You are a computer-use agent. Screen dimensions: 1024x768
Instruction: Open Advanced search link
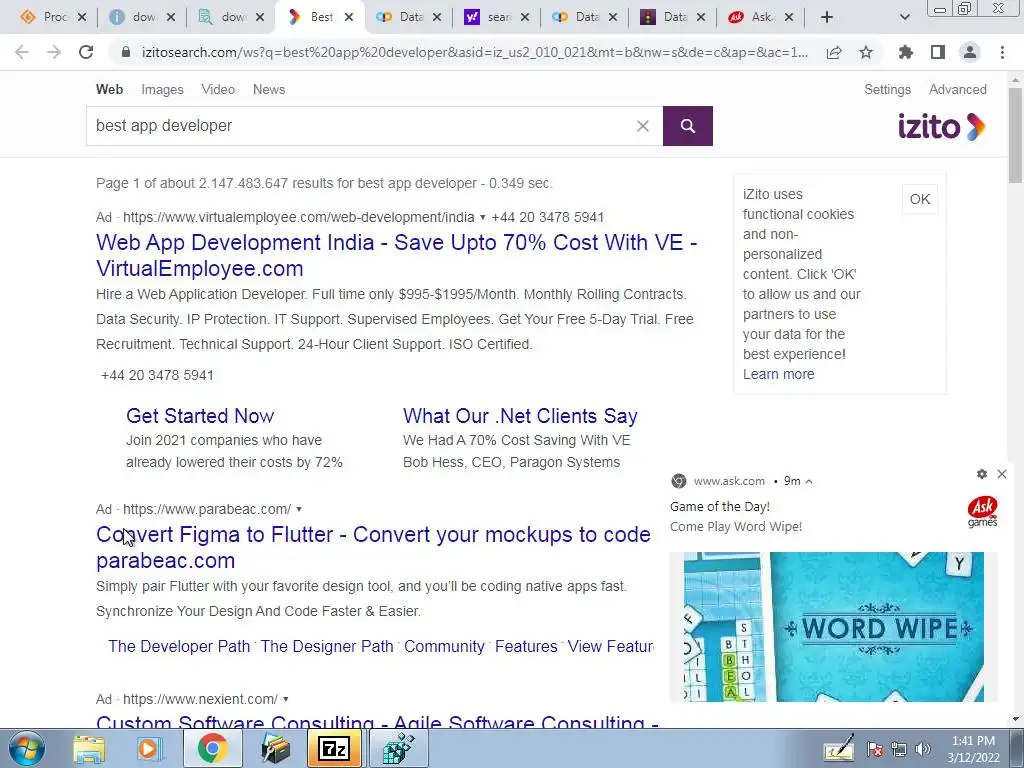point(957,89)
